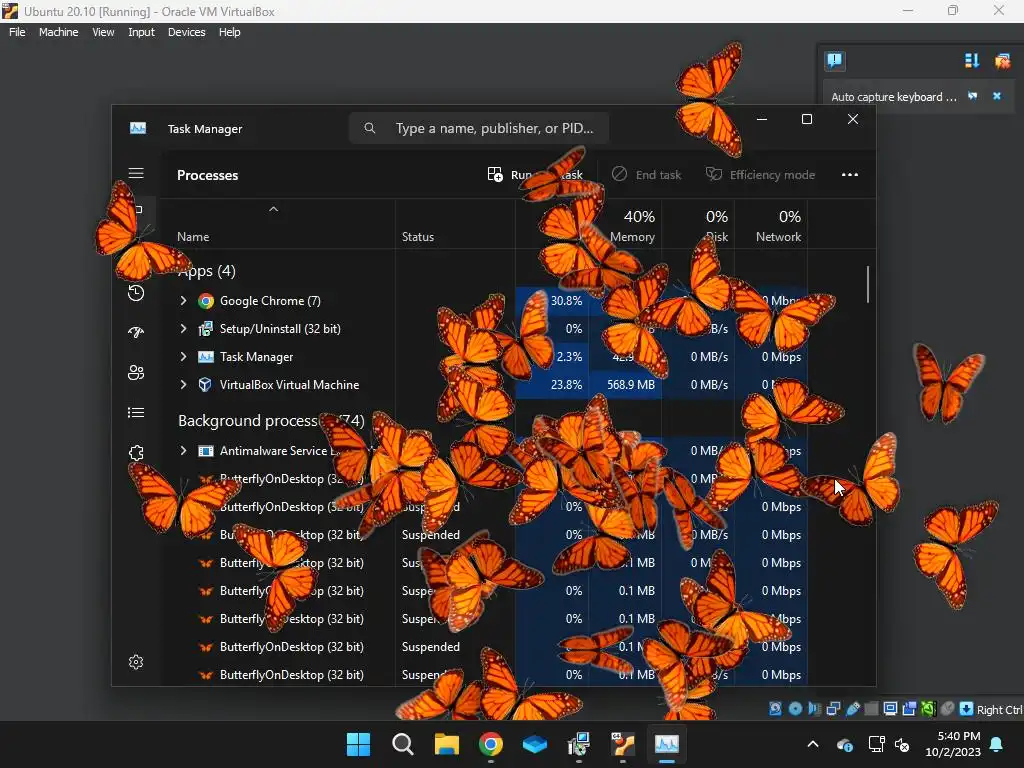This screenshot has height=768, width=1024.
Task: Click collapse arrow above Name column
Action: pos(274,209)
